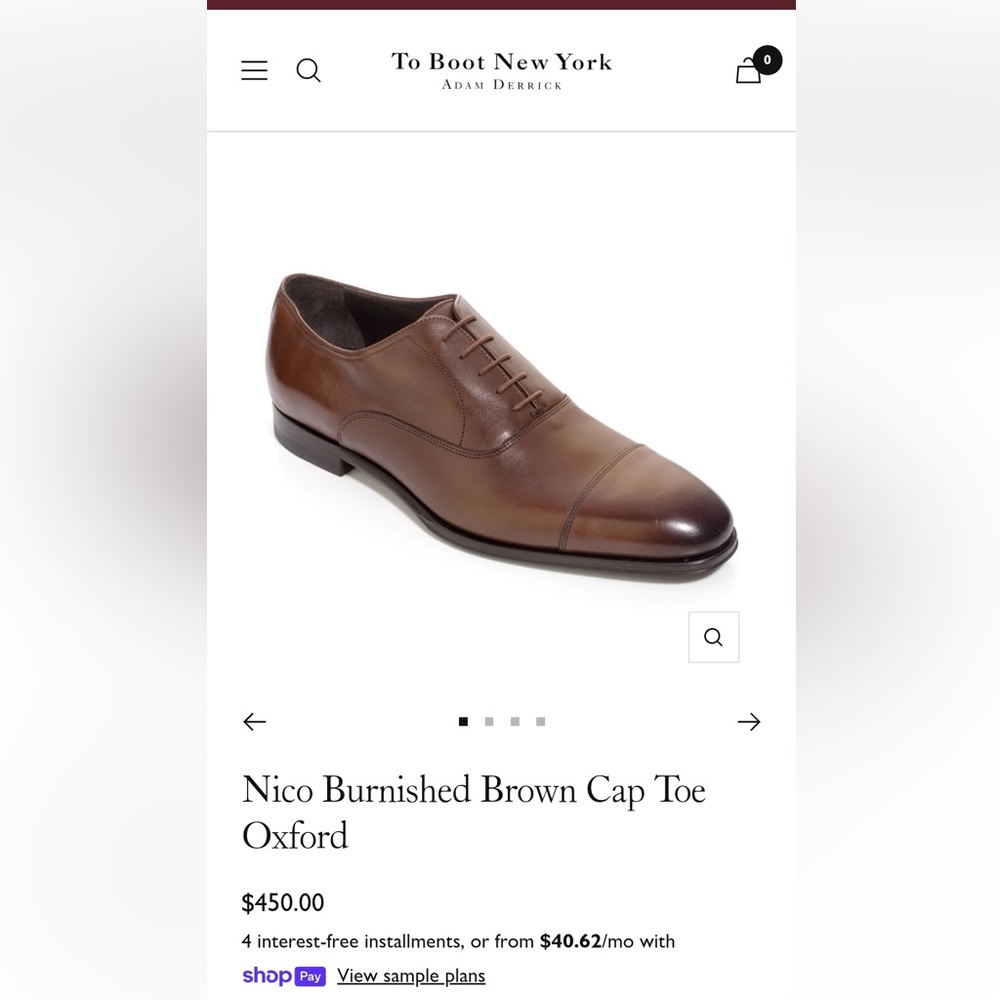Click the Adam Derrick subtitle text
Viewport: 1000px width, 1000px height.
(501, 85)
